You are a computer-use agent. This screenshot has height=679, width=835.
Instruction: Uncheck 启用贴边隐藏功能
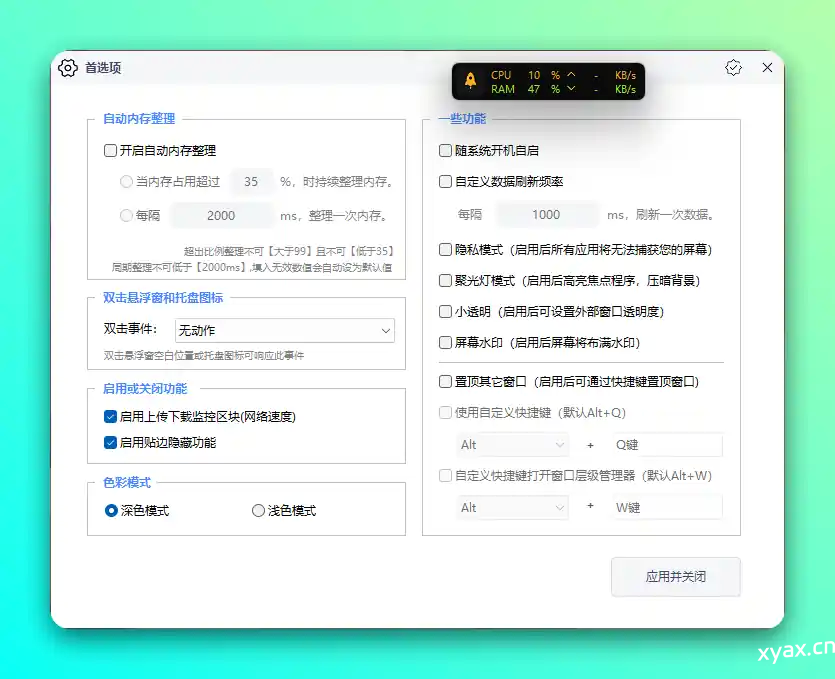(x=110, y=442)
